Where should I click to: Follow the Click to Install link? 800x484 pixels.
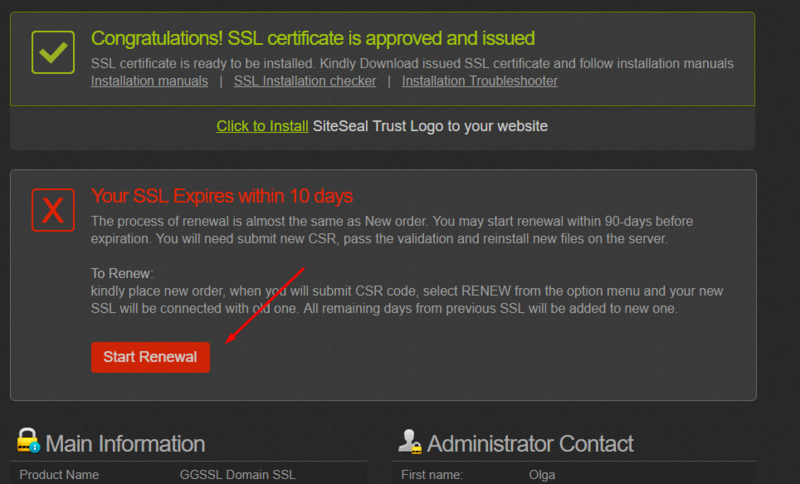[x=262, y=126]
